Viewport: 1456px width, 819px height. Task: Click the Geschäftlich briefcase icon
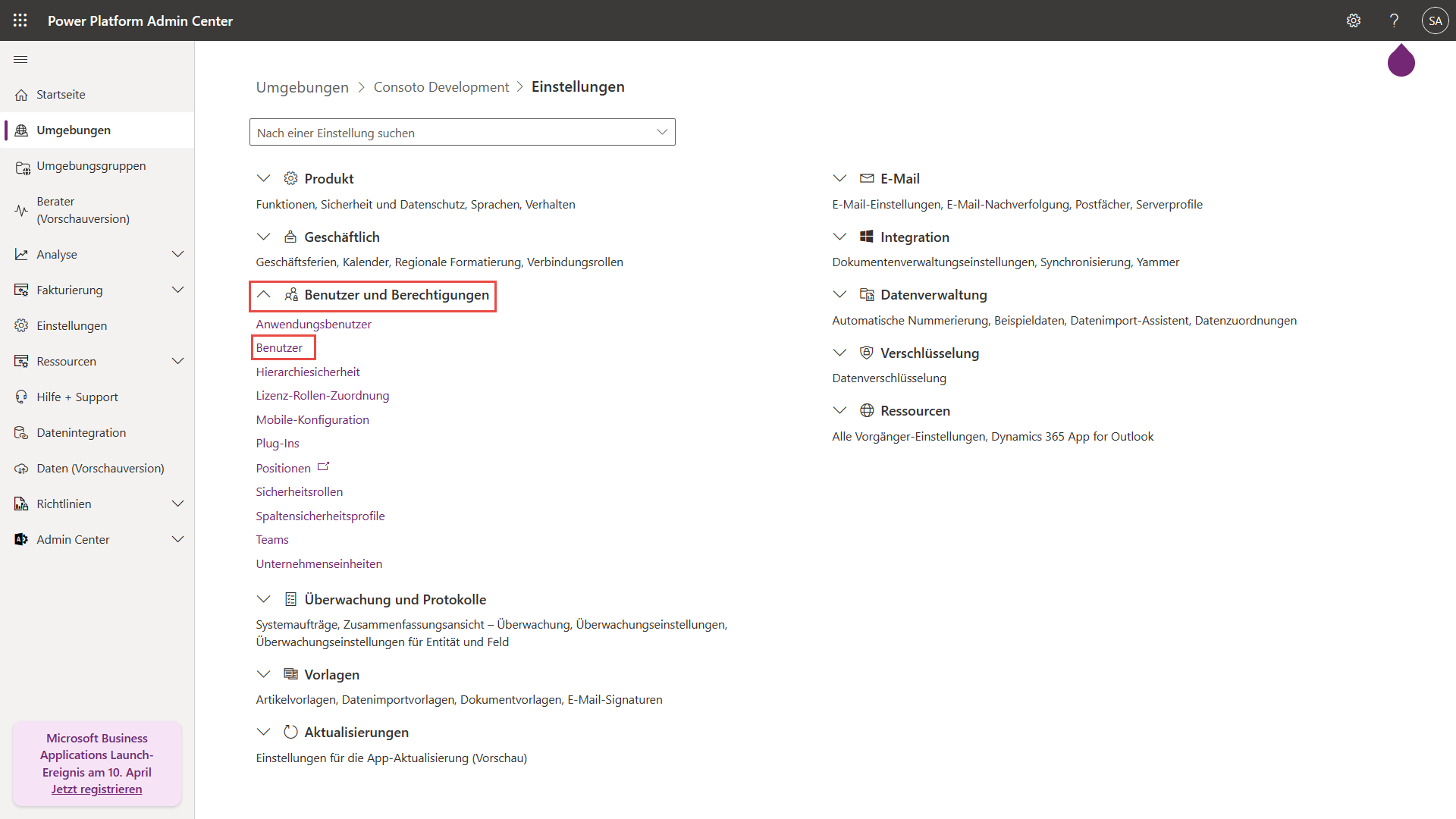pyautogui.click(x=290, y=237)
